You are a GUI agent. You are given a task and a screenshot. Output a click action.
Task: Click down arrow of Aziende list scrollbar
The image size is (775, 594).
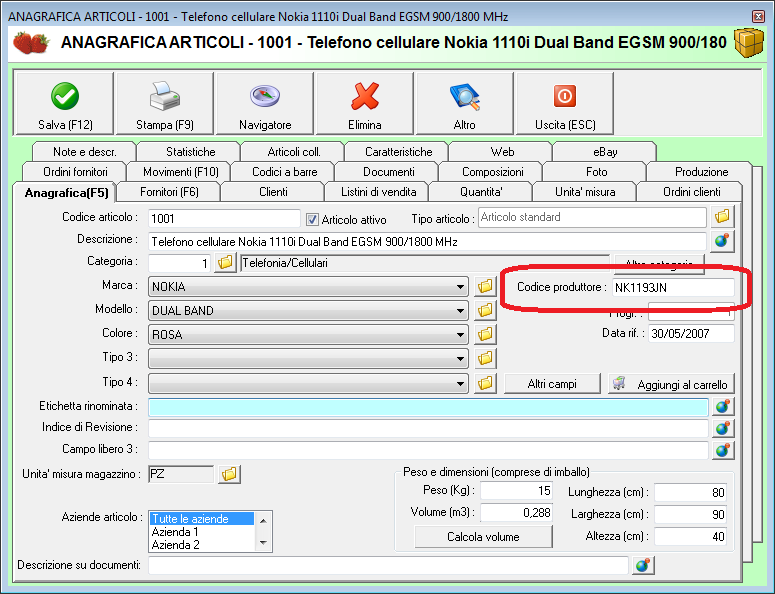[x=263, y=543]
